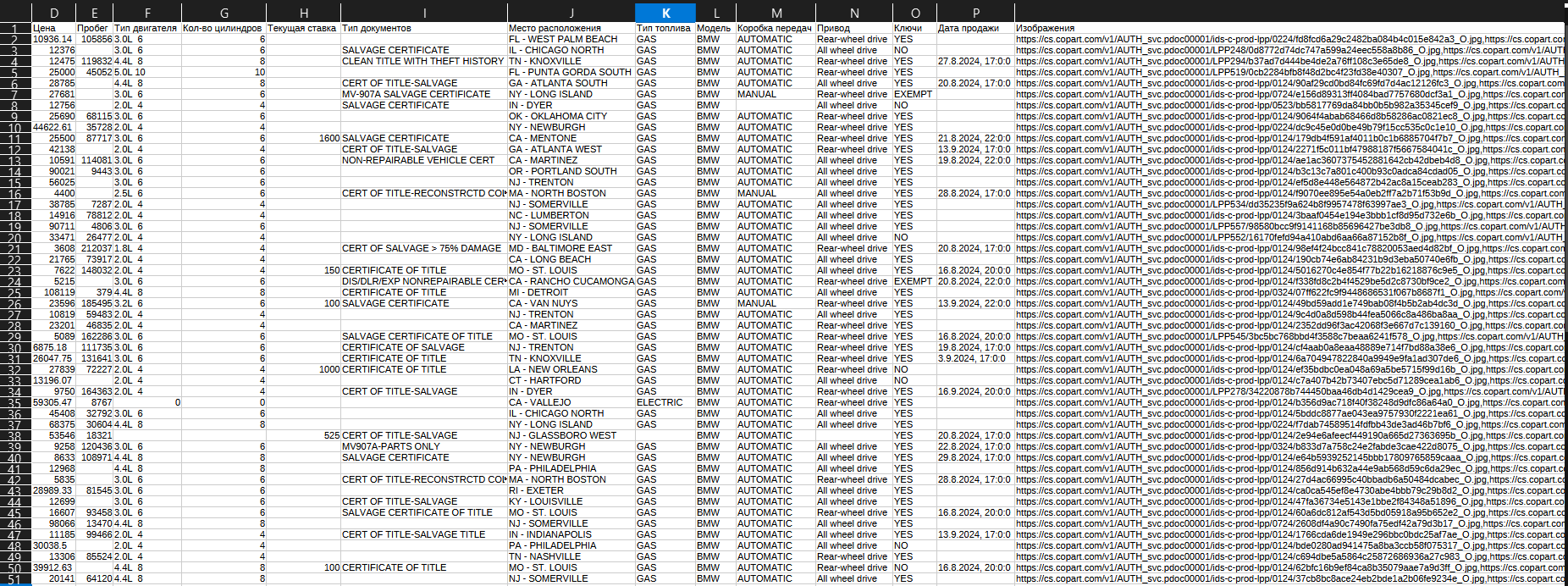Select cell 'MV-907A SALVAGE CERTIFICATE'
1568x586 pixels.
click(424, 94)
